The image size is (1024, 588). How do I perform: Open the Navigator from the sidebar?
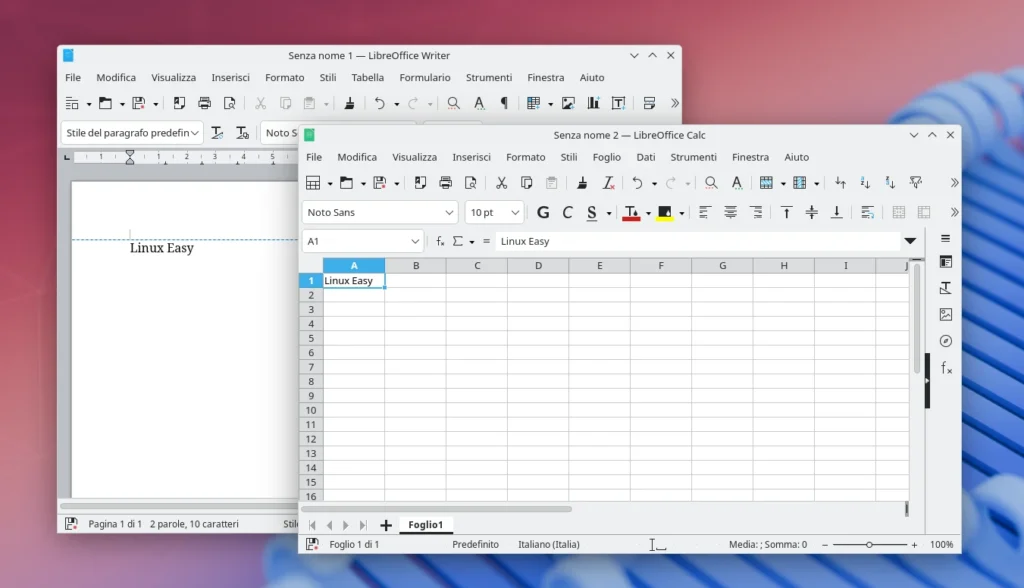pos(945,340)
